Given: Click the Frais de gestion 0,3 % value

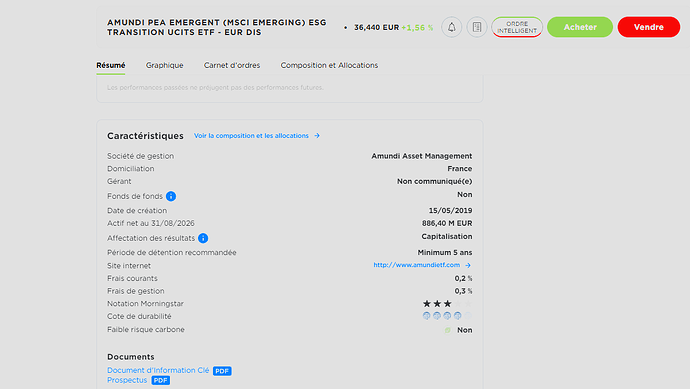Looking at the screenshot, I should coord(463,291).
